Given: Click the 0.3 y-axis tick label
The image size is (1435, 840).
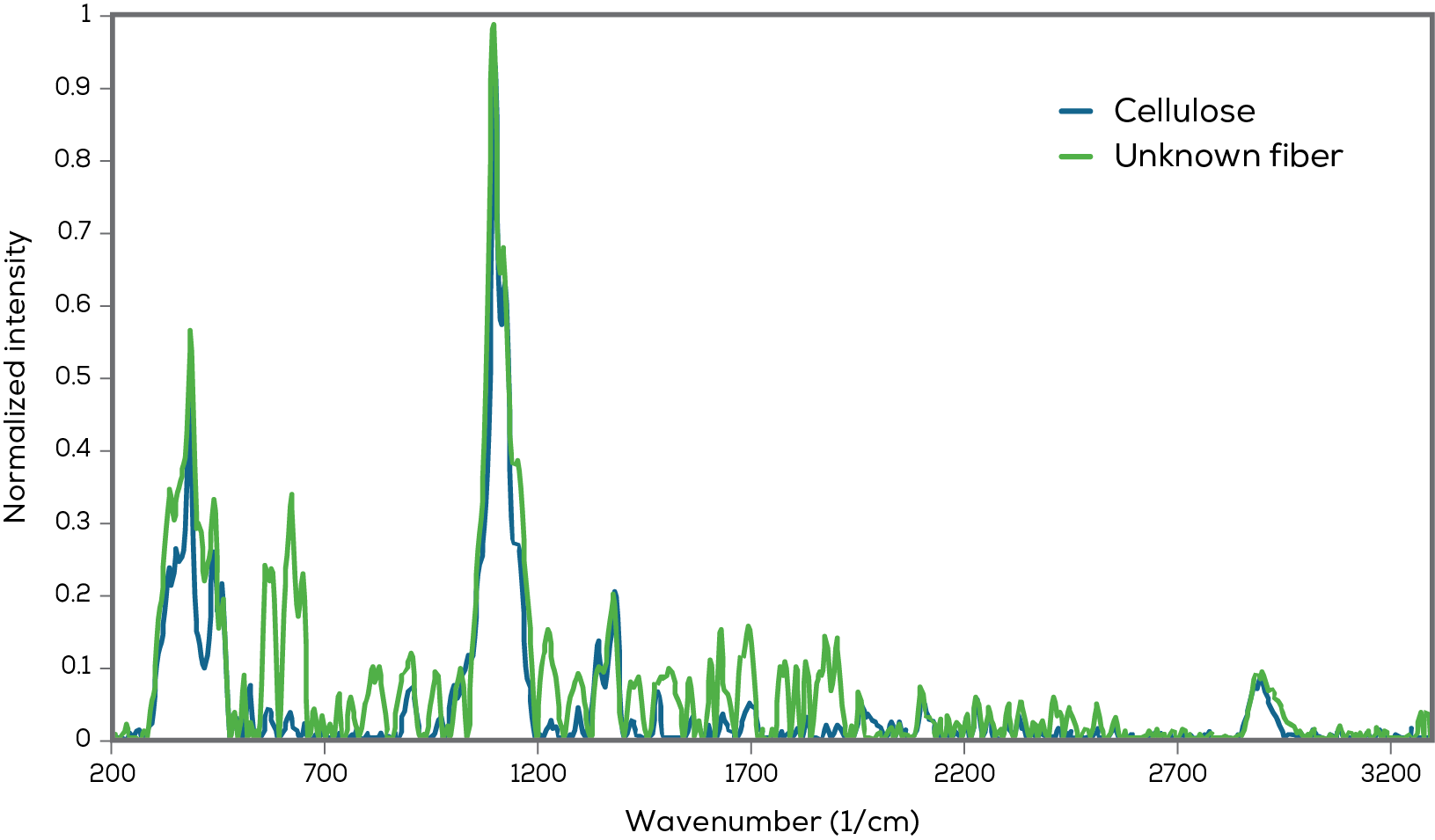Looking at the screenshot, I should (x=73, y=522).
